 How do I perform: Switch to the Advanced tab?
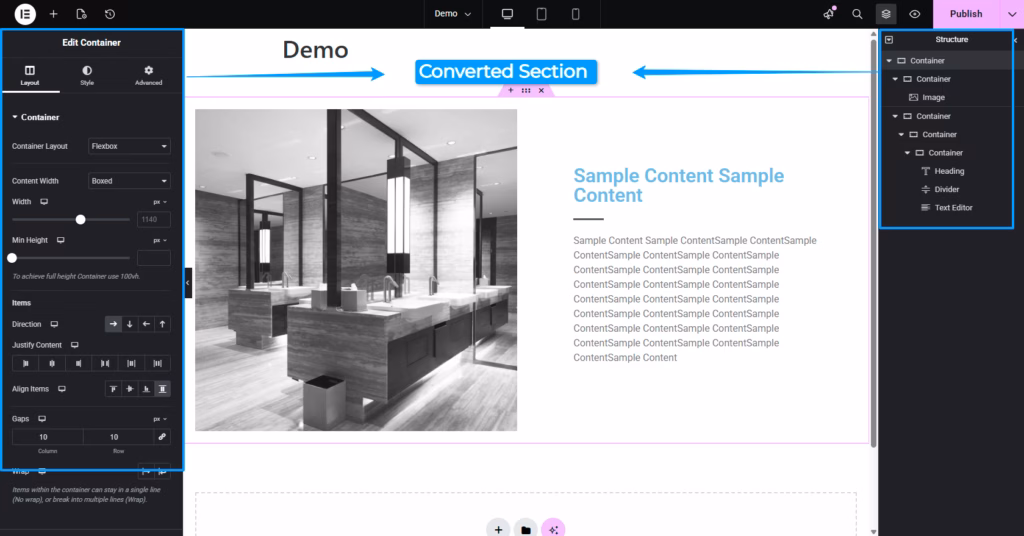point(148,76)
